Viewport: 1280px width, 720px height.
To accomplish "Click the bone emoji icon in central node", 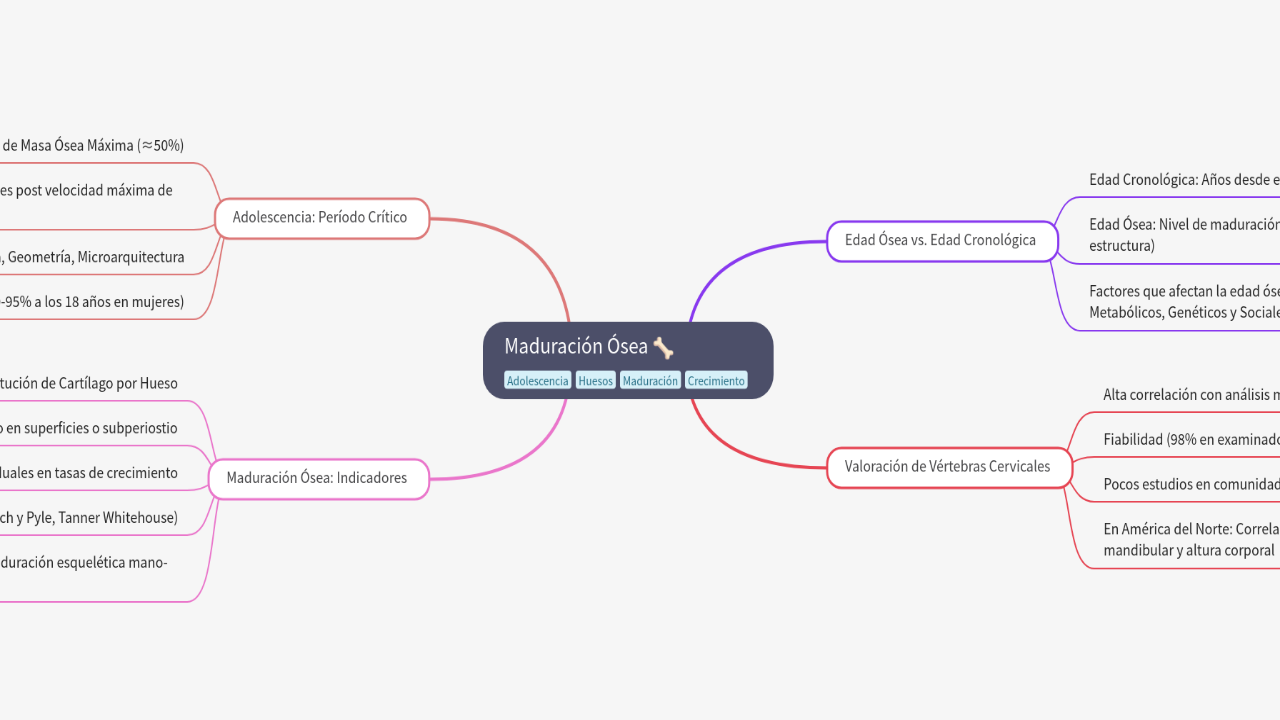I will tap(663, 347).
